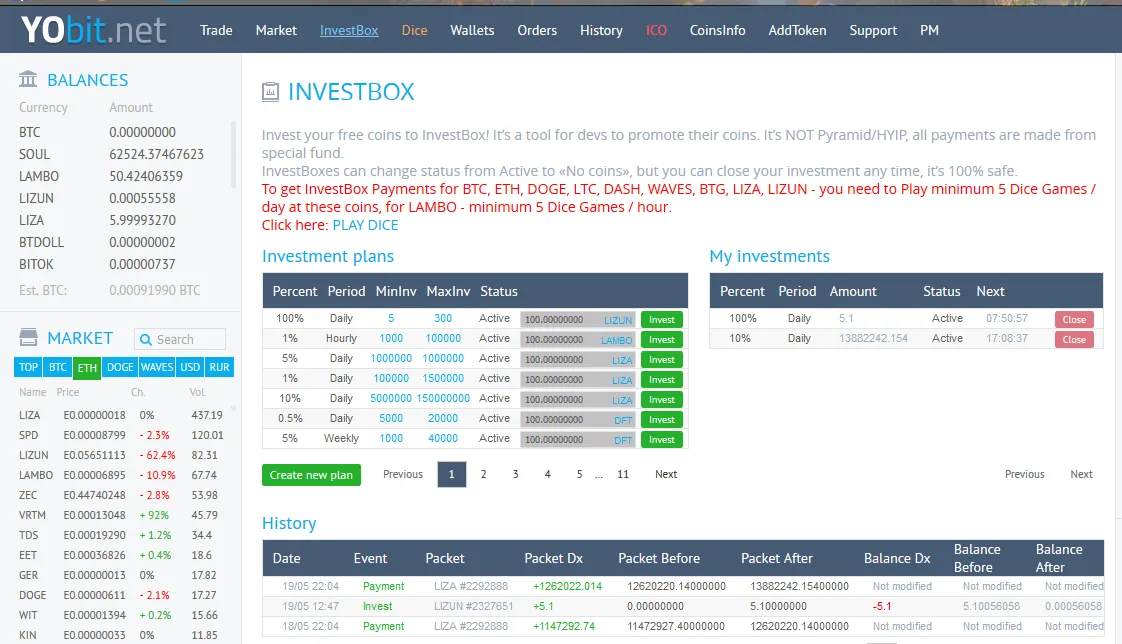Select the WAVES market tab
1122x644 pixels.
click(157, 367)
